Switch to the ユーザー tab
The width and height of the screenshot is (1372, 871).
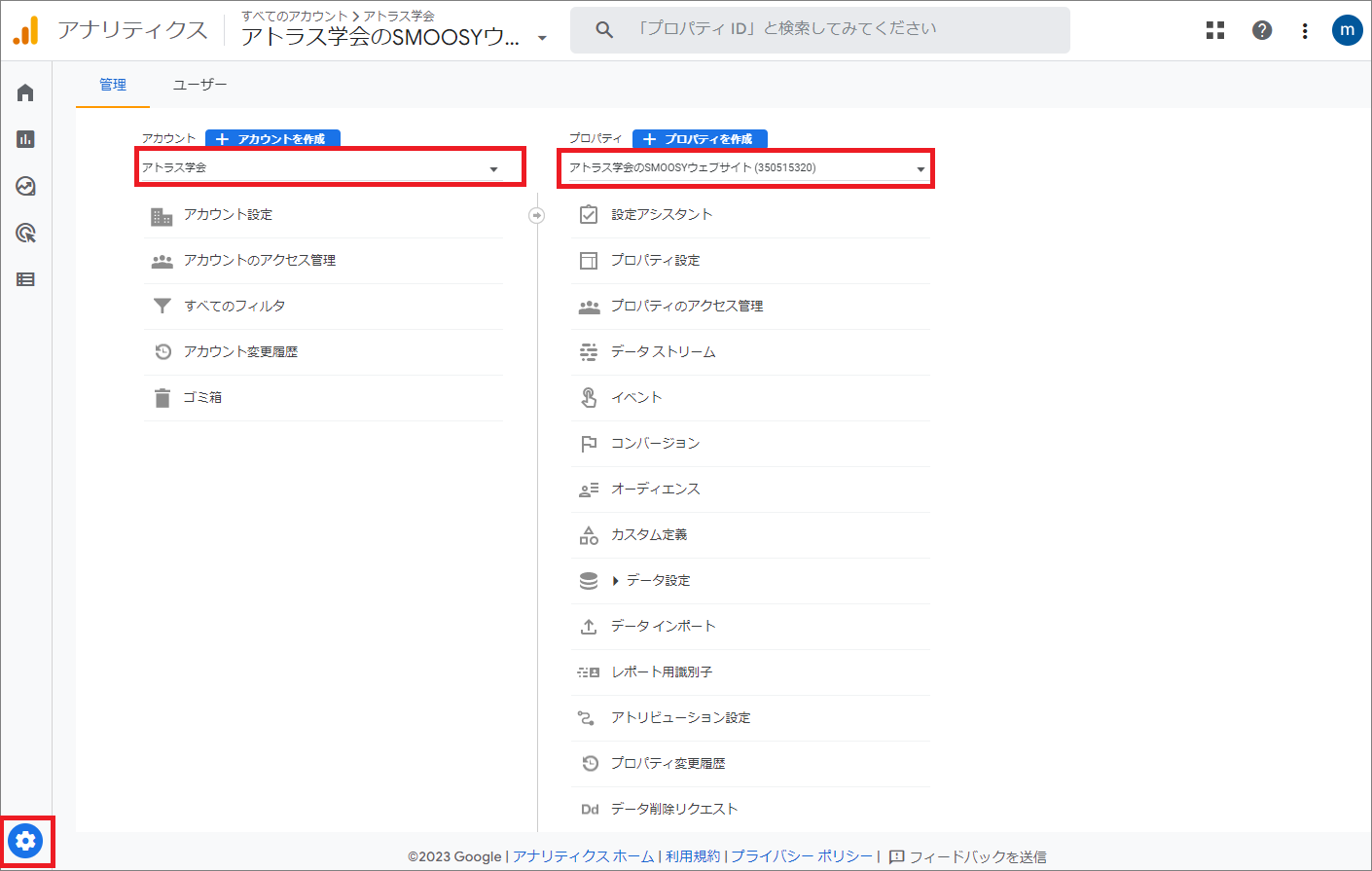tap(199, 85)
